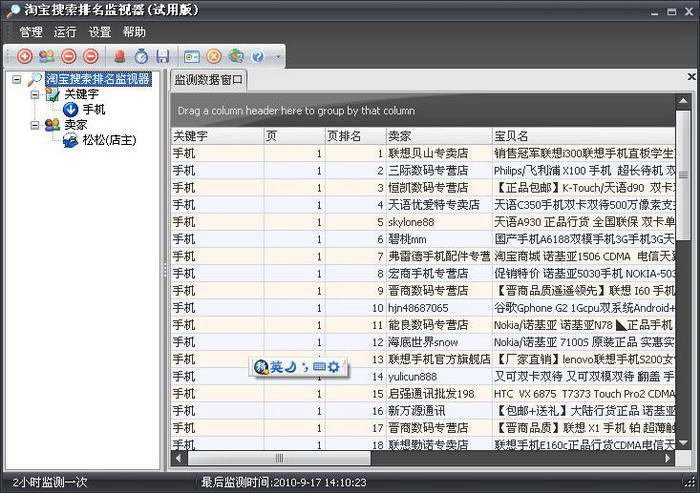The height and width of the screenshot is (493, 700).
Task: Collapse the 关键字 tree branch
Action: tap(35, 94)
